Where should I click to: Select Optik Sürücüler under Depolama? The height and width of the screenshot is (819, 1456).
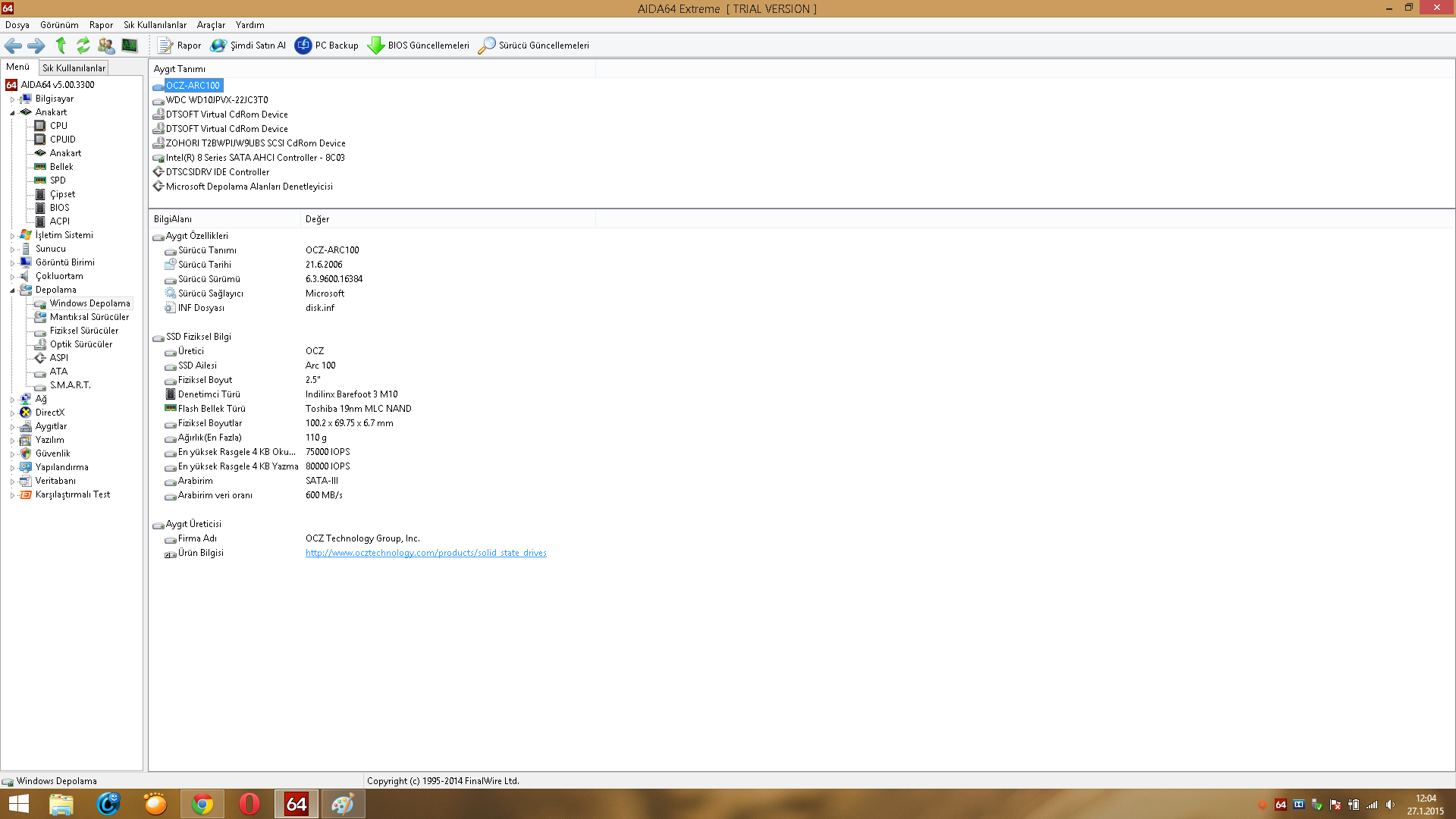tap(81, 344)
